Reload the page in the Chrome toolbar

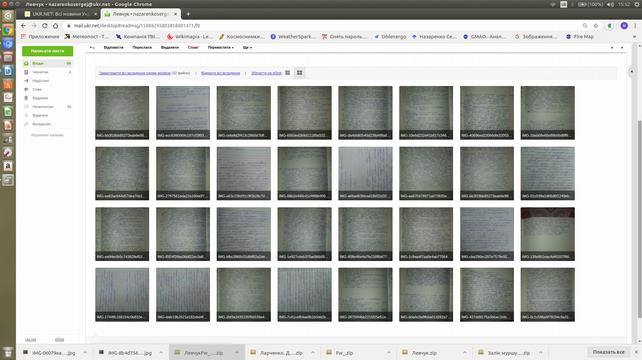coord(45,25)
